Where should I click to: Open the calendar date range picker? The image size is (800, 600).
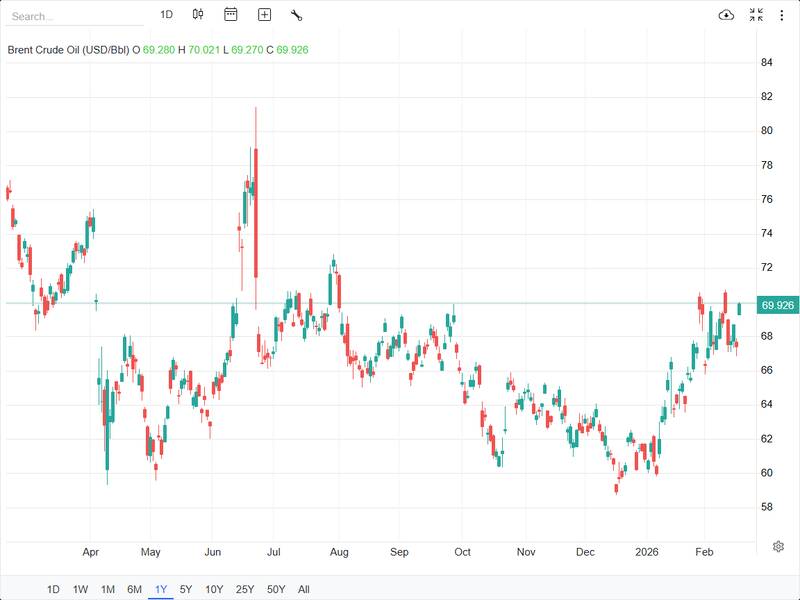tap(231, 15)
